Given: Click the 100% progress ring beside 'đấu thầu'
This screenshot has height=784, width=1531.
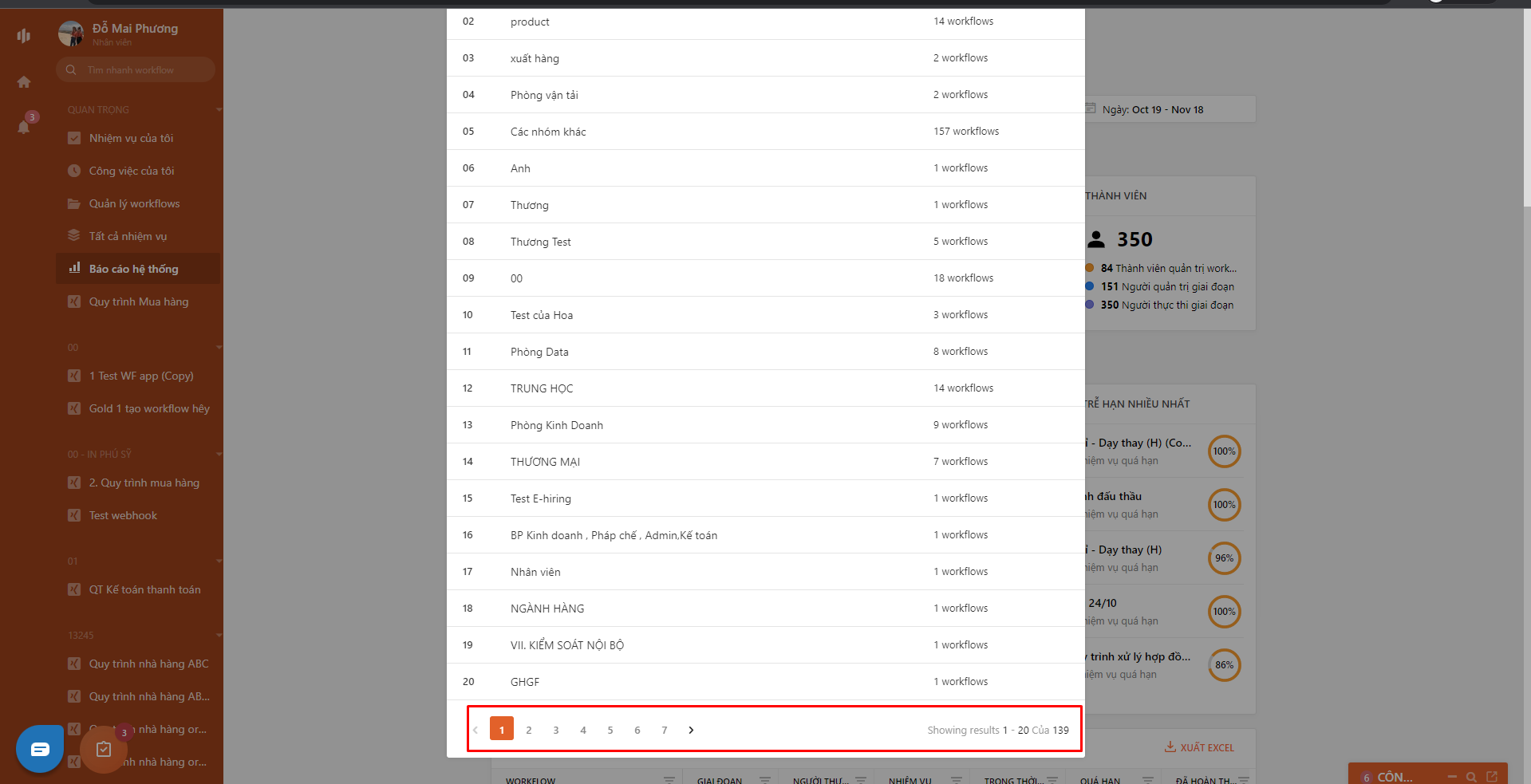Looking at the screenshot, I should tap(1225, 505).
